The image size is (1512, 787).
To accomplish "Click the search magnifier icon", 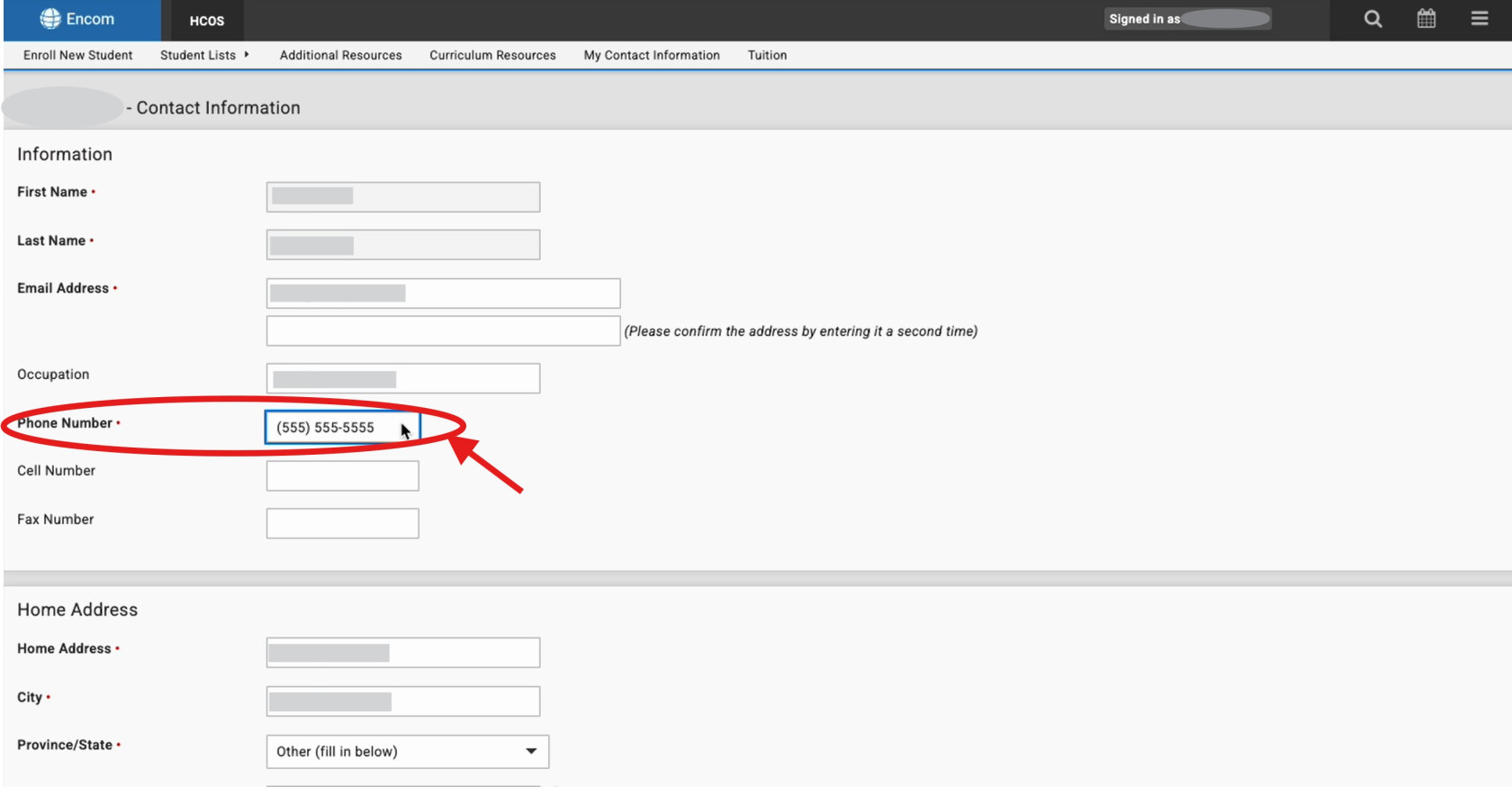I will [x=1372, y=19].
